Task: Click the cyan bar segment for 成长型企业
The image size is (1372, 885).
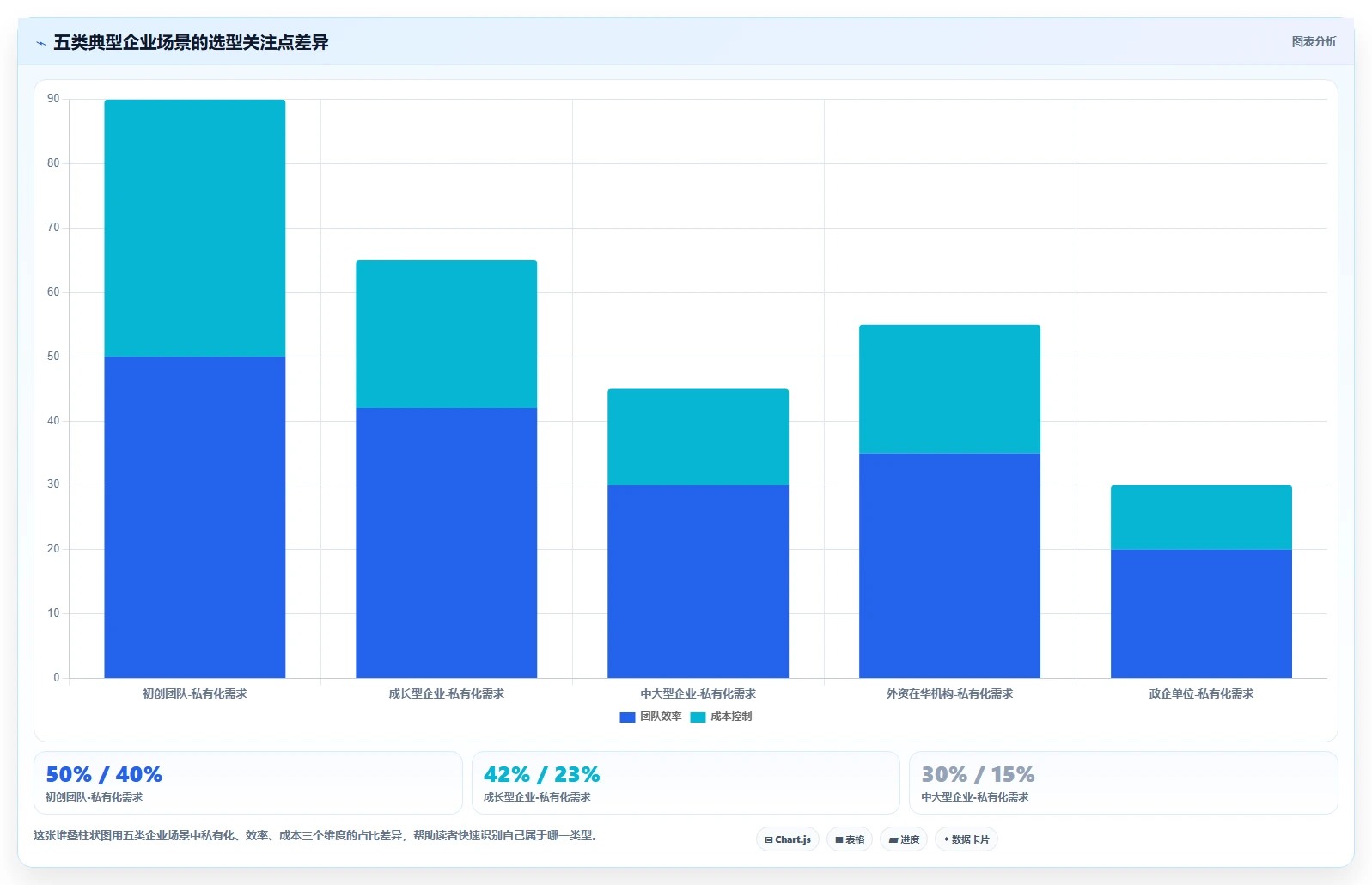Action: point(447,334)
